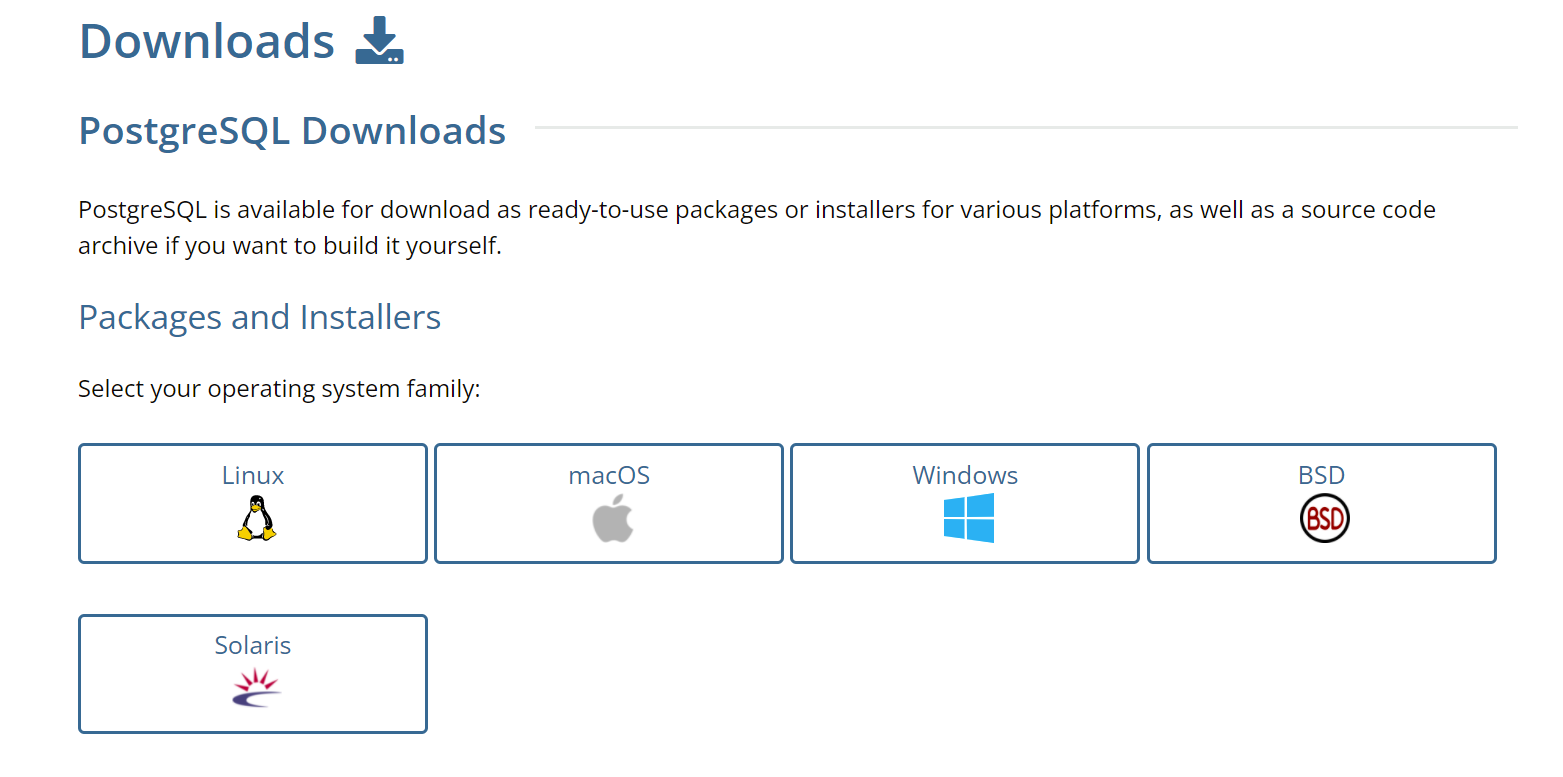Click the paragraph starting 'PostgreSQL is available for download'

pyautogui.click(x=757, y=227)
